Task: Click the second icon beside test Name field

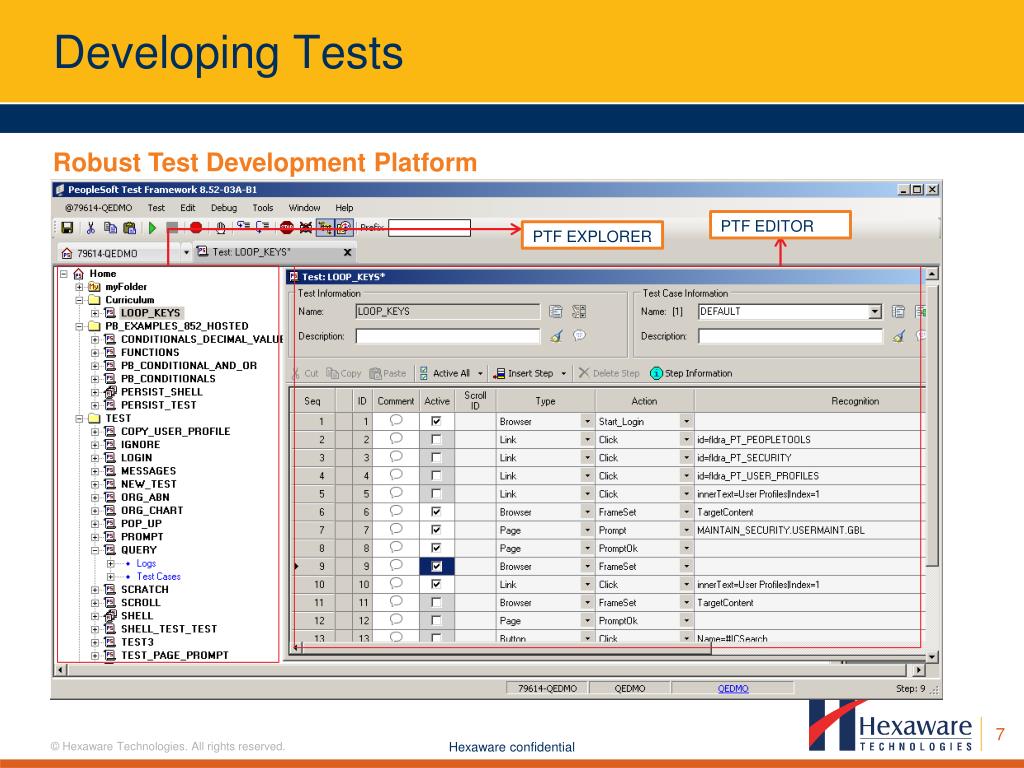Action: pyautogui.click(x=579, y=312)
